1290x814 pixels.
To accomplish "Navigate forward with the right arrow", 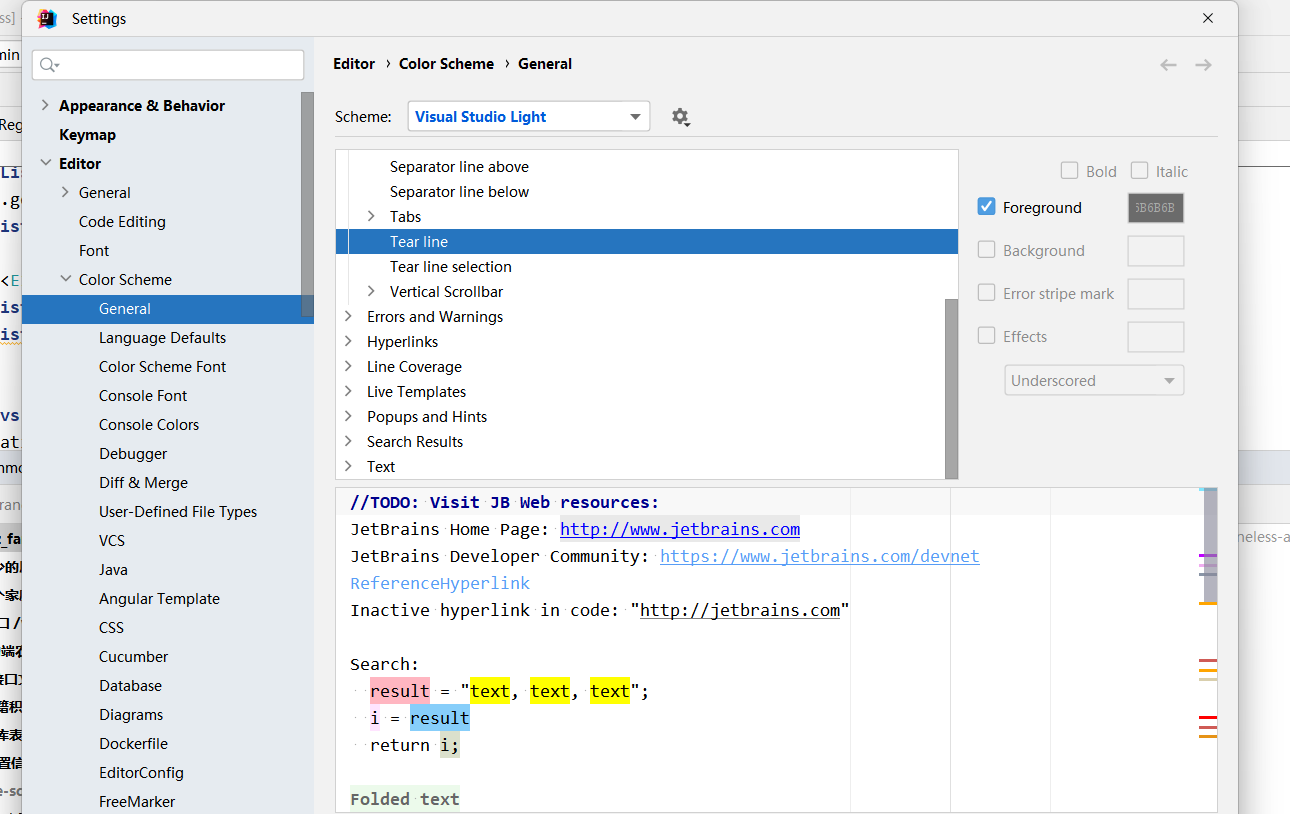I will coord(1203,65).
